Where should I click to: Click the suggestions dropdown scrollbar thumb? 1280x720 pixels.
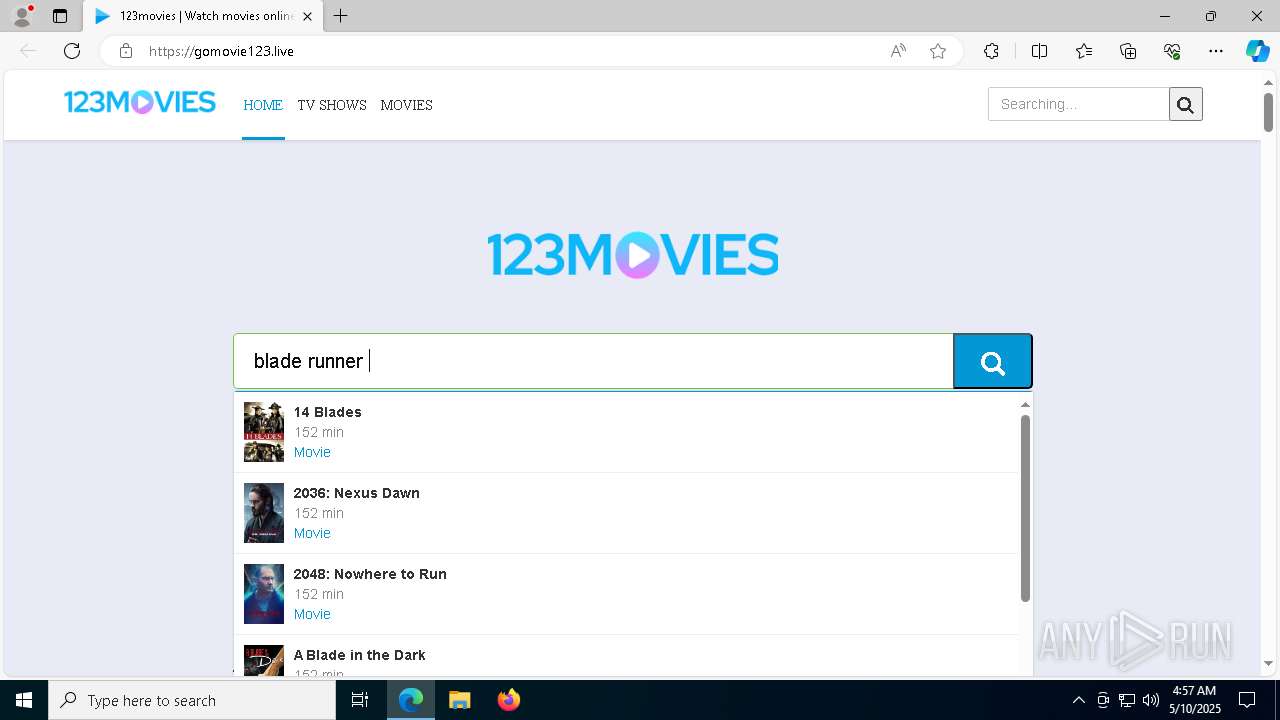click(1025, 508)
